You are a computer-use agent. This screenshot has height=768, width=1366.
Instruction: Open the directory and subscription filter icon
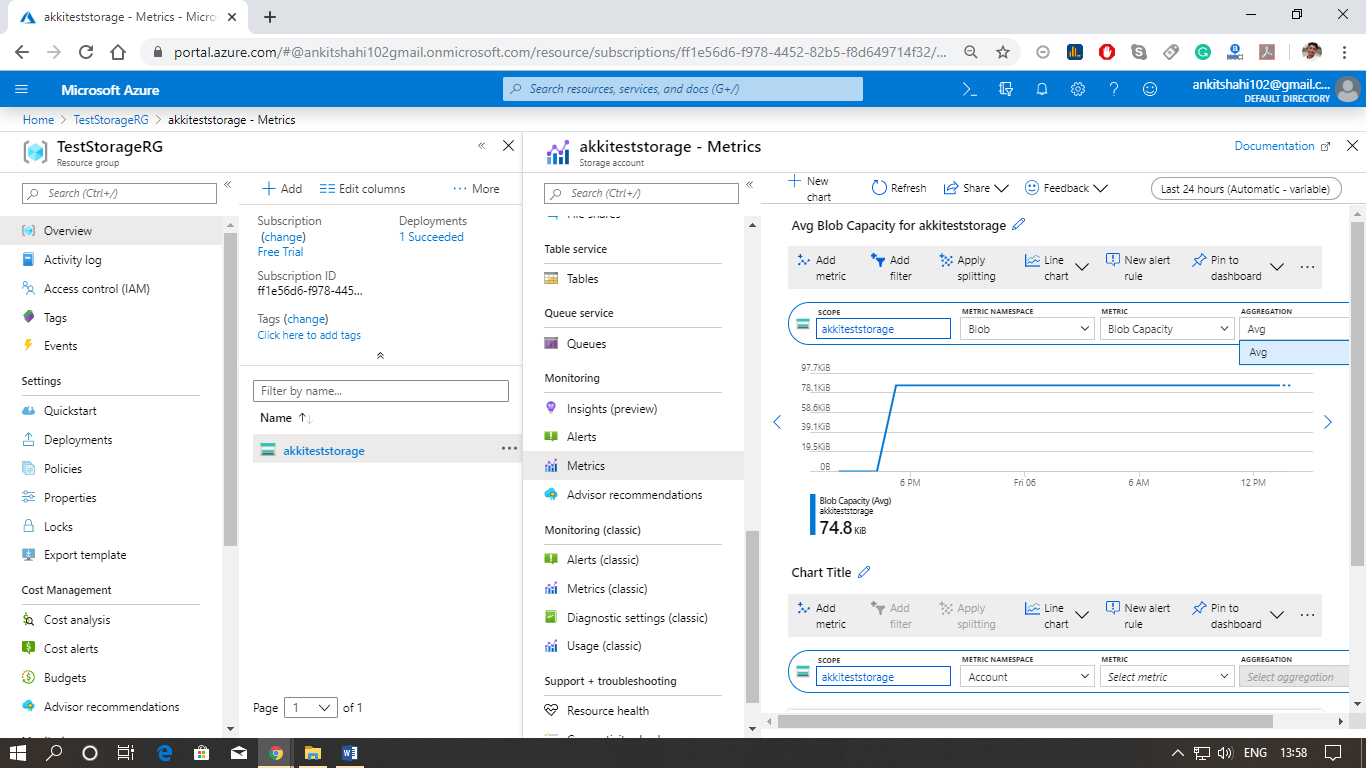pos(1005,89)
